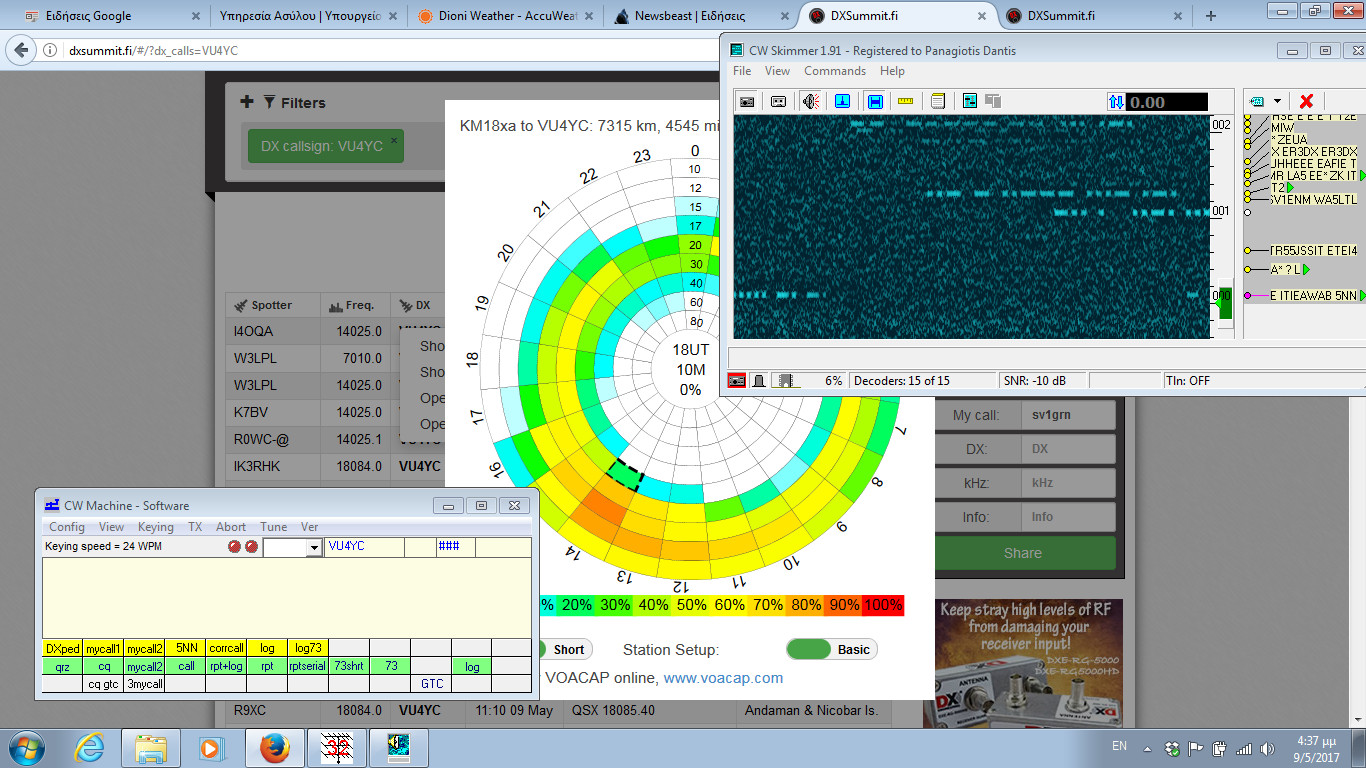The width and height of the screenshot is (1366, 768).
Task: Click the 73shrt macro button
Action: click(x=349, y=666)
